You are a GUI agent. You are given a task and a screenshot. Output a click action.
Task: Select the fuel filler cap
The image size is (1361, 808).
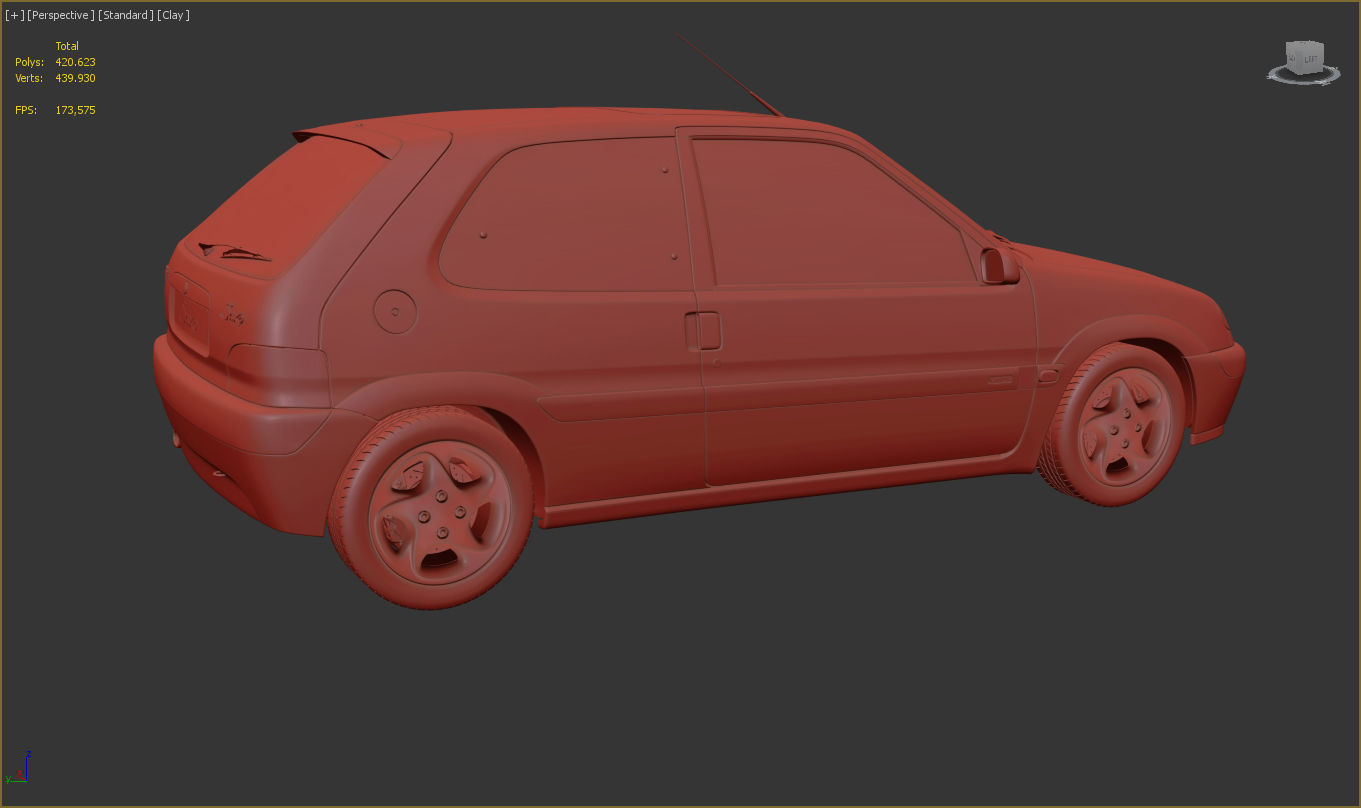click(394, 310)
